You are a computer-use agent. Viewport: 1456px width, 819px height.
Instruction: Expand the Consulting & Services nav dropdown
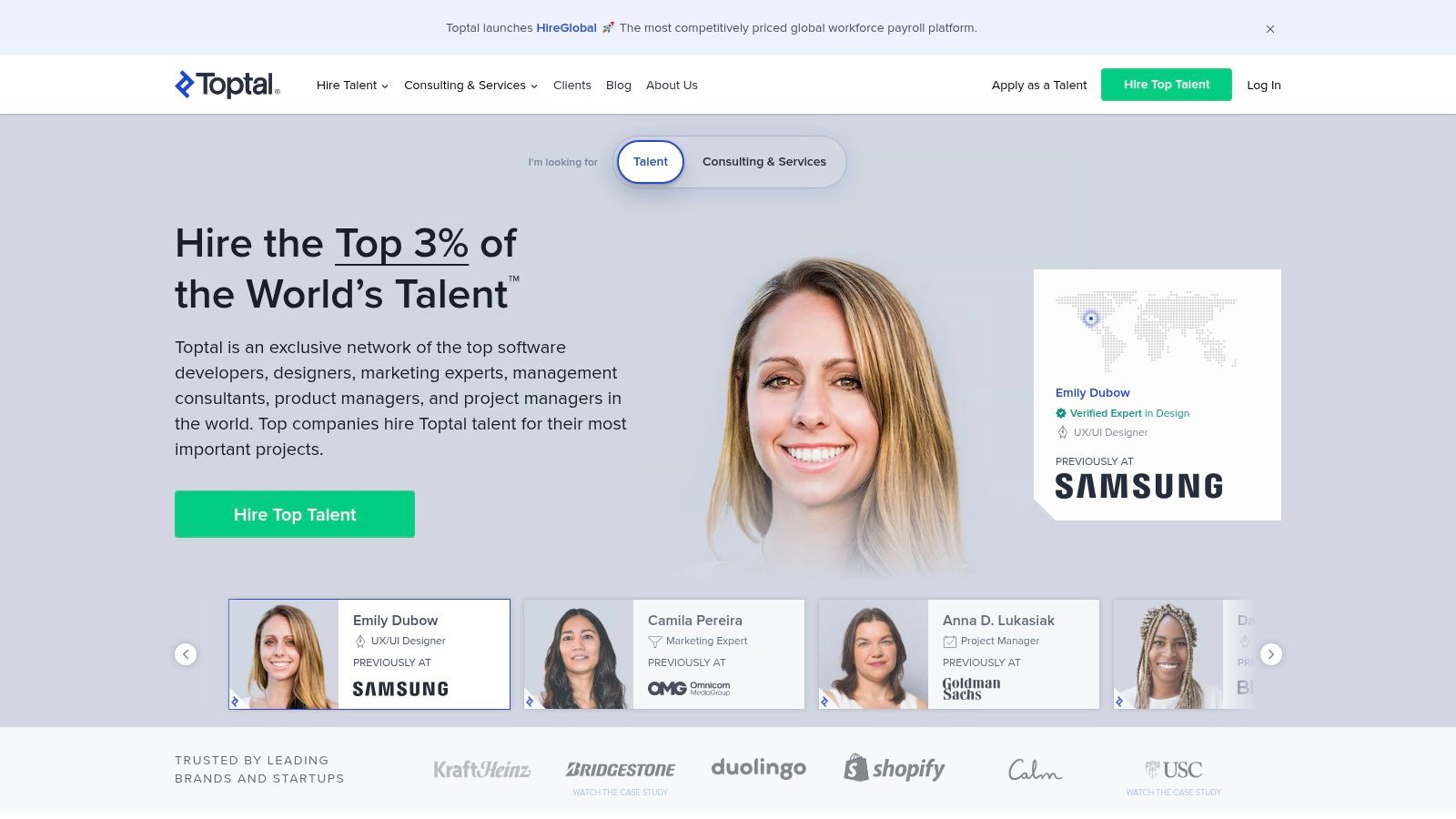click(x=470, y=86)
